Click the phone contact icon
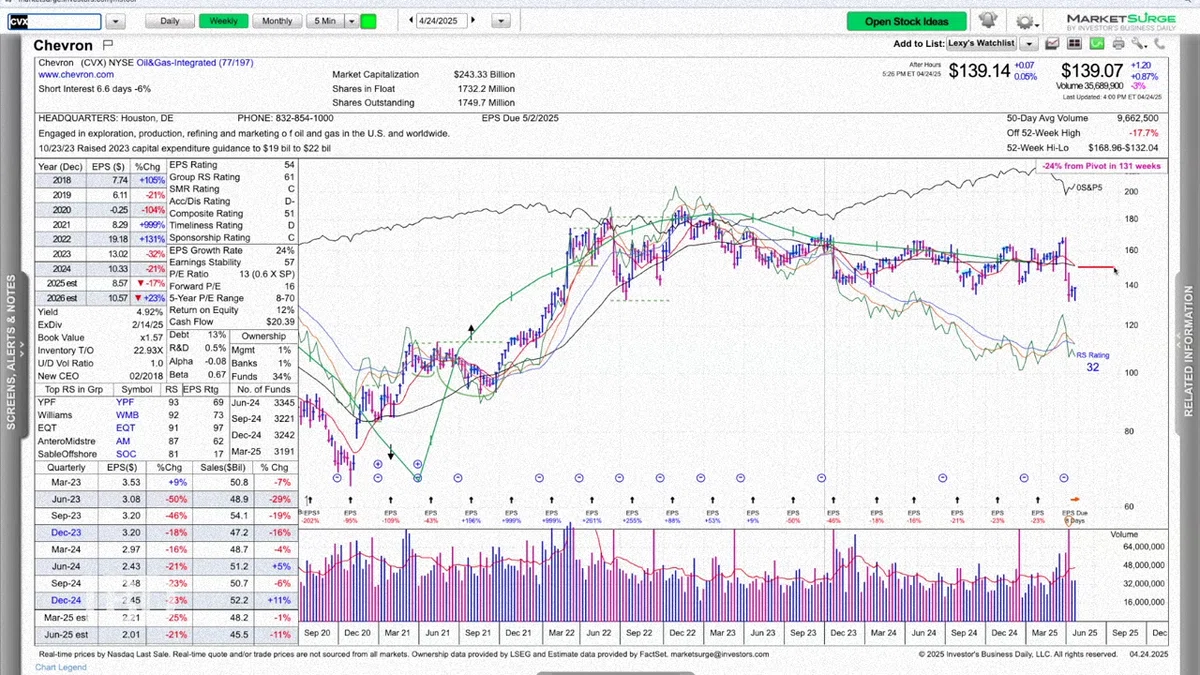1200x675 pixels. tap(1160, 44)
